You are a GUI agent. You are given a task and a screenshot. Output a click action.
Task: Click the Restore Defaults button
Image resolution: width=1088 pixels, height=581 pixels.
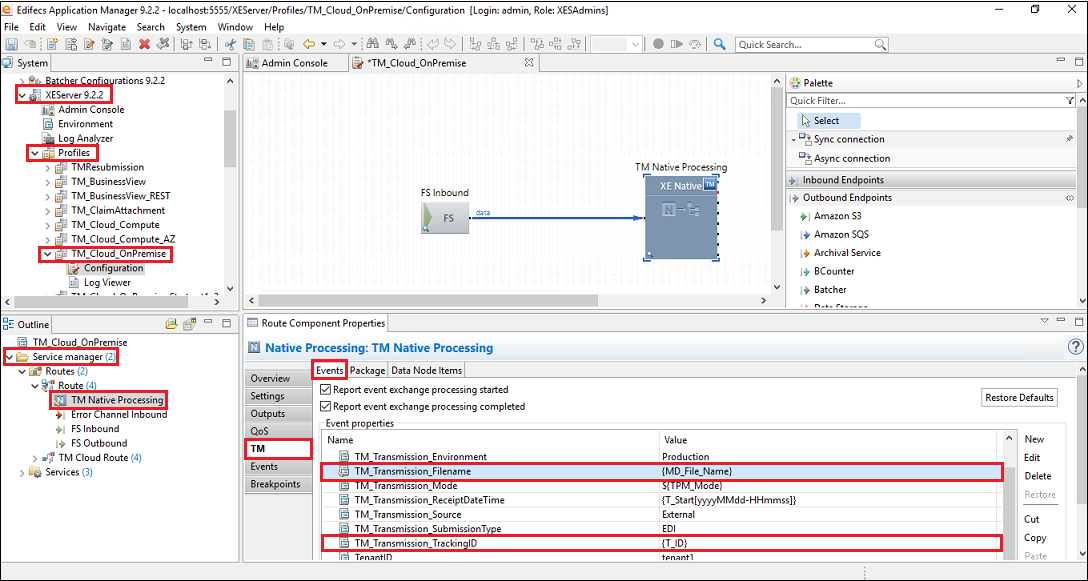click(1019, 398)
